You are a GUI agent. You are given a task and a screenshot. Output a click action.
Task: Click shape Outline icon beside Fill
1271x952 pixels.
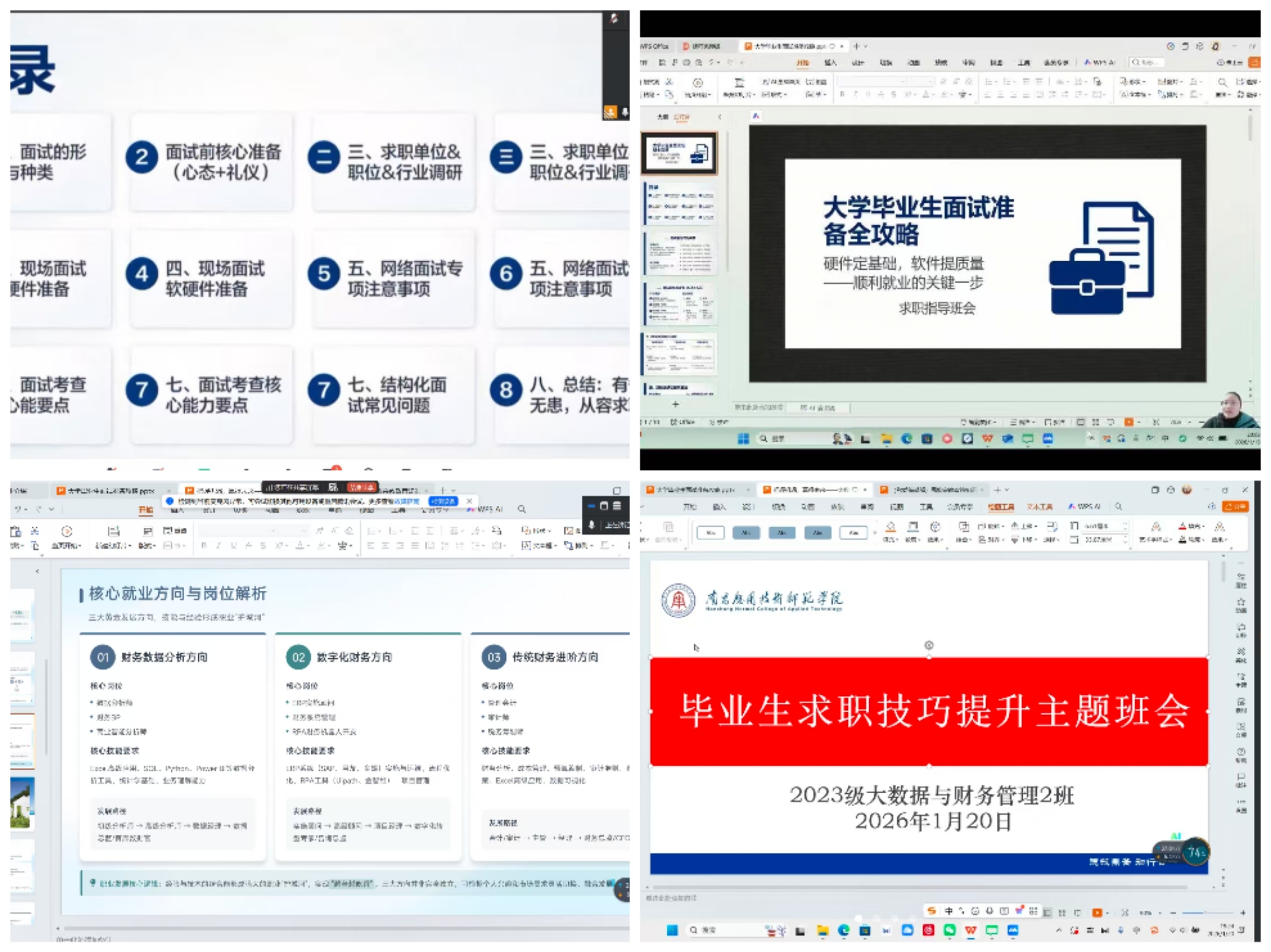pos(913,527)
